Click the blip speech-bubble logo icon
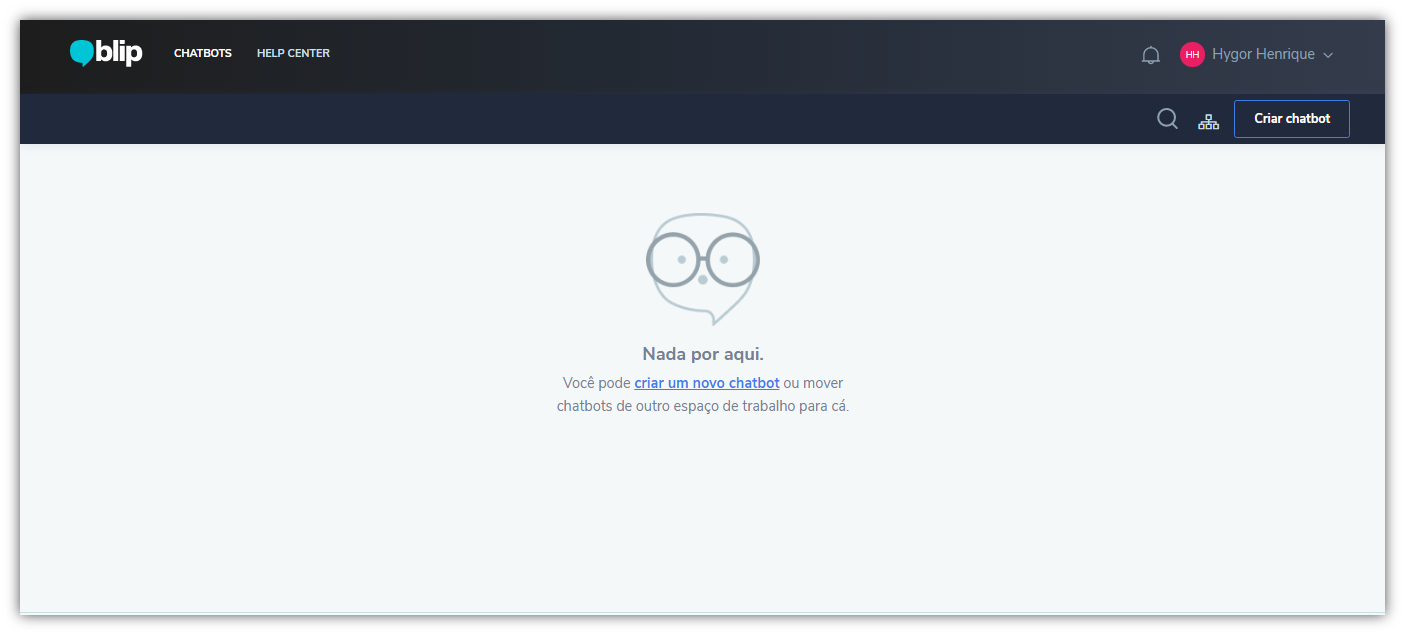 [82, 53]
